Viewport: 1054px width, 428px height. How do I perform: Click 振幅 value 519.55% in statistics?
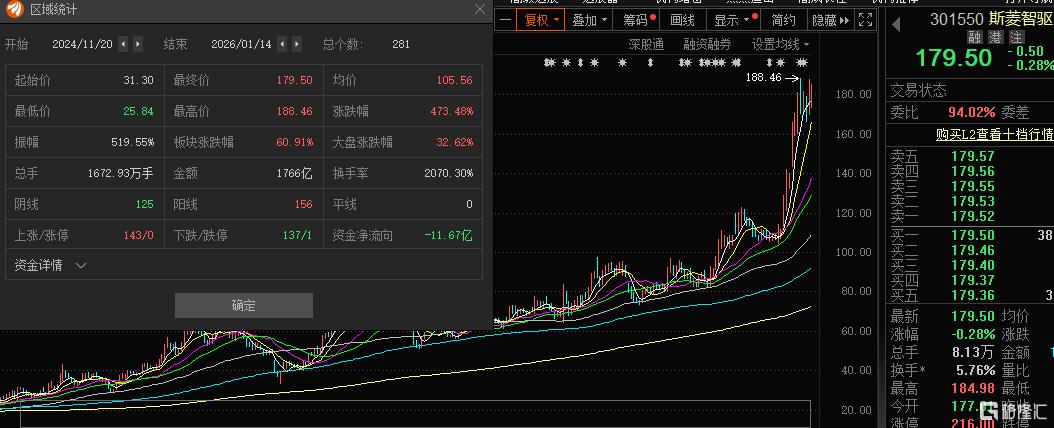(x=132, y=142)
